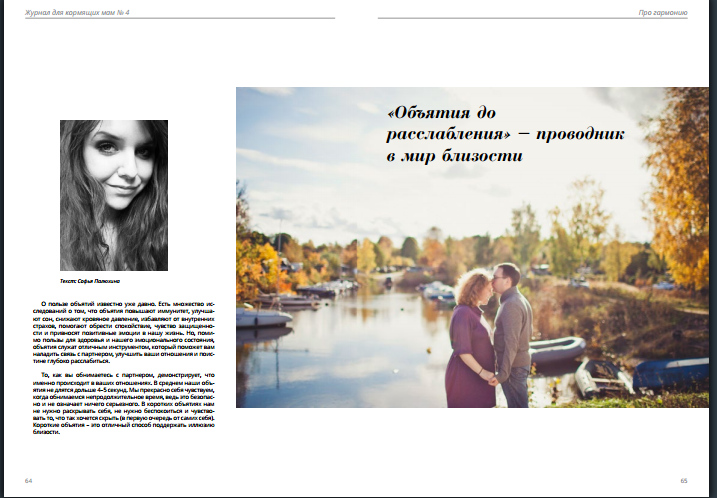This screenshot has height=498, width=717.
Task: Click the caption 'Текст: Софья Полюхина'
Action: coord(90,281)
